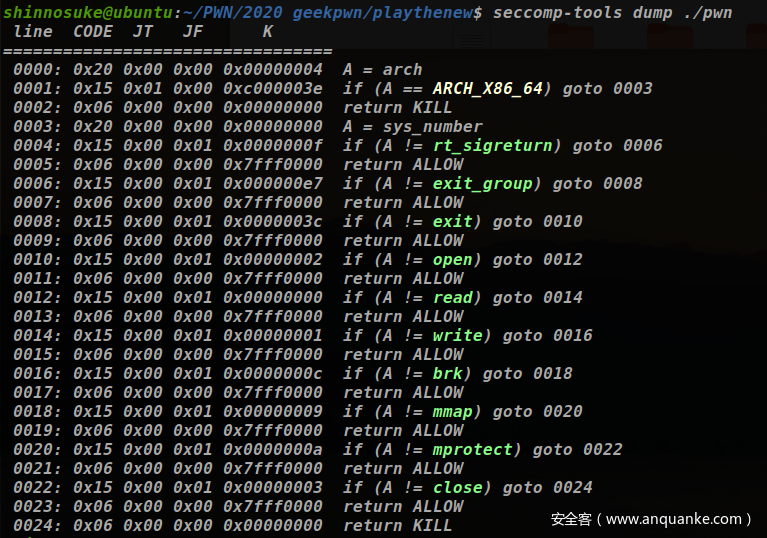The width and height of the screenshot is (767, 538).
Task: Click K value '0x00000009'
Action: (x=272, y=412)
